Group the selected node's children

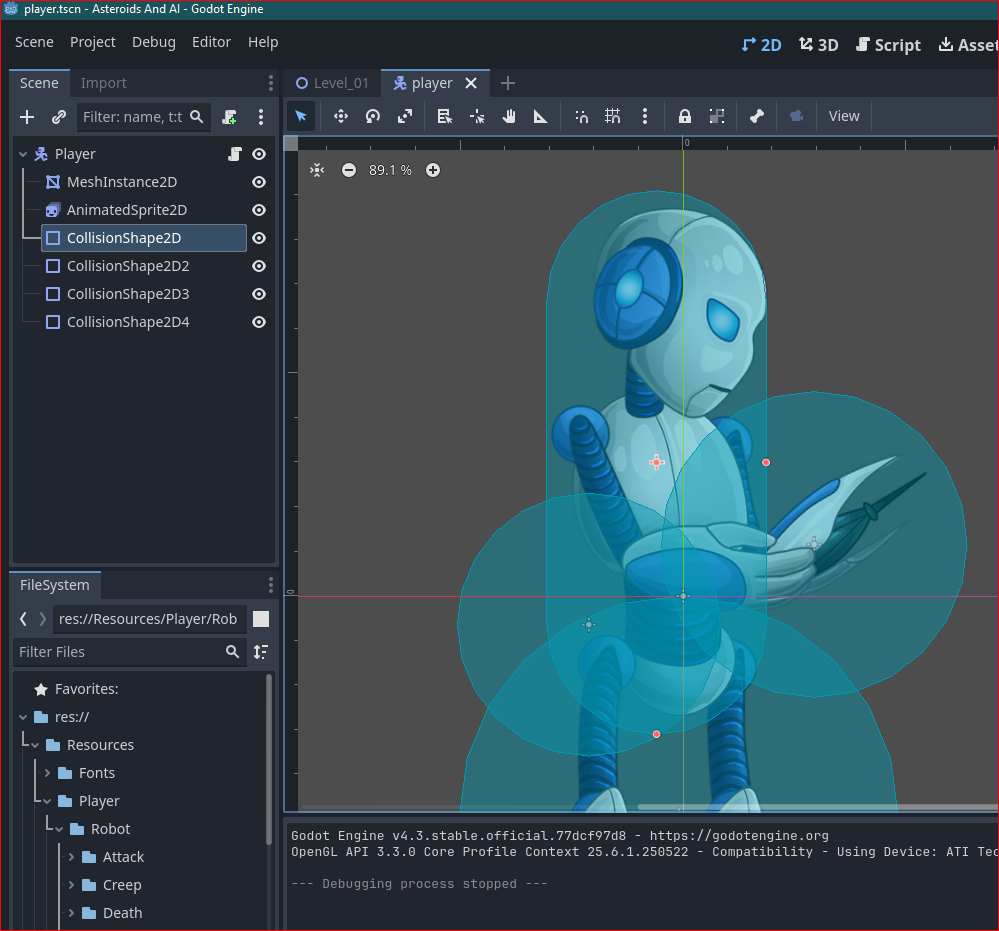[x=717, y=116]
